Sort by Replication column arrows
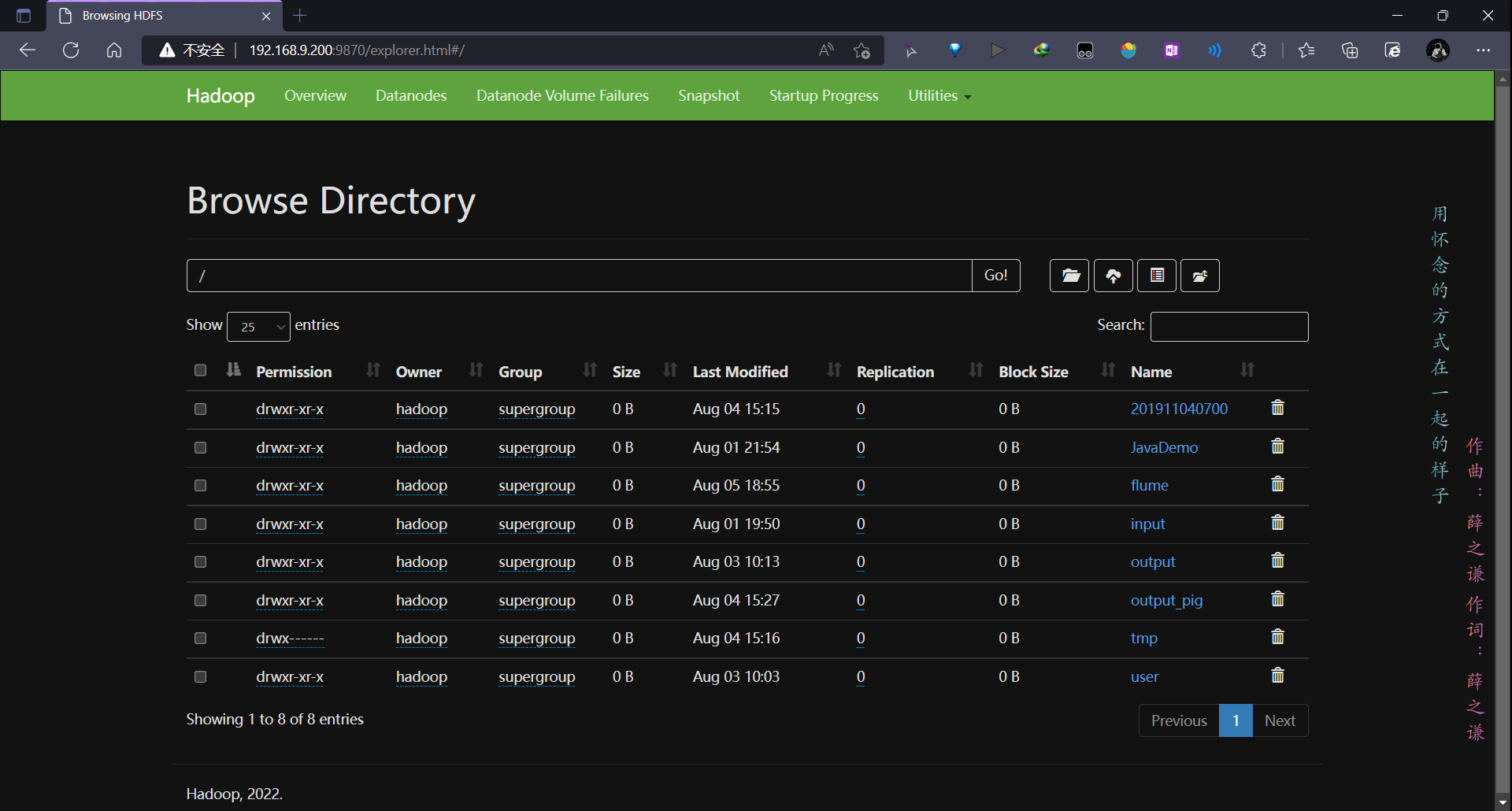Screen dimensions: 1512x811 [x=976, y=370]
